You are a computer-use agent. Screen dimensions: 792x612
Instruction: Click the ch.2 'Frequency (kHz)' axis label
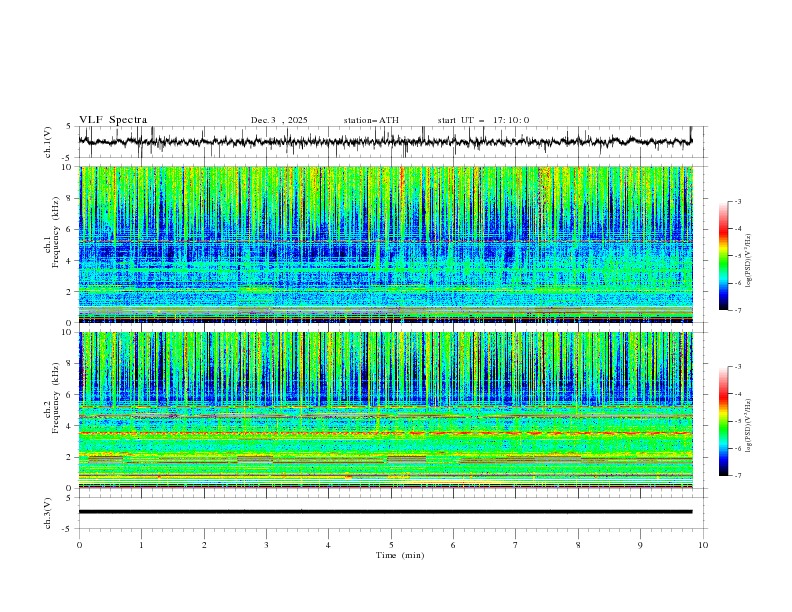(x=56, y=398)
